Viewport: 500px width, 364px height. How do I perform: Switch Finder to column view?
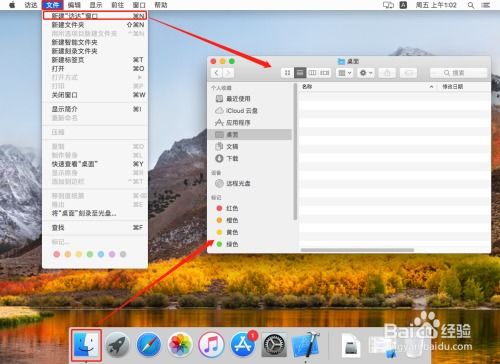coord(312,73)
